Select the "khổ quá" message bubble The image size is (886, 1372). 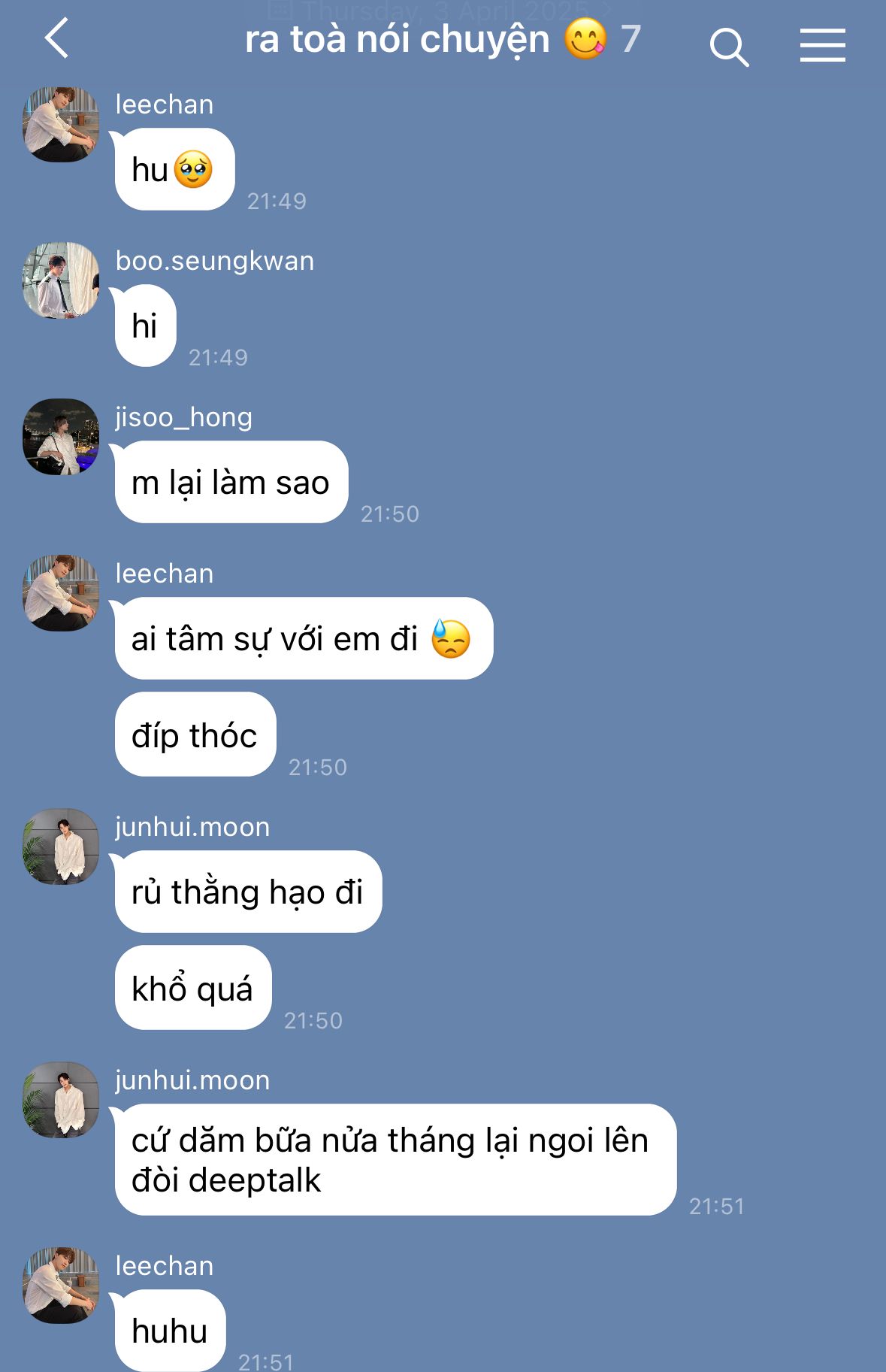[x=192, y=988]
